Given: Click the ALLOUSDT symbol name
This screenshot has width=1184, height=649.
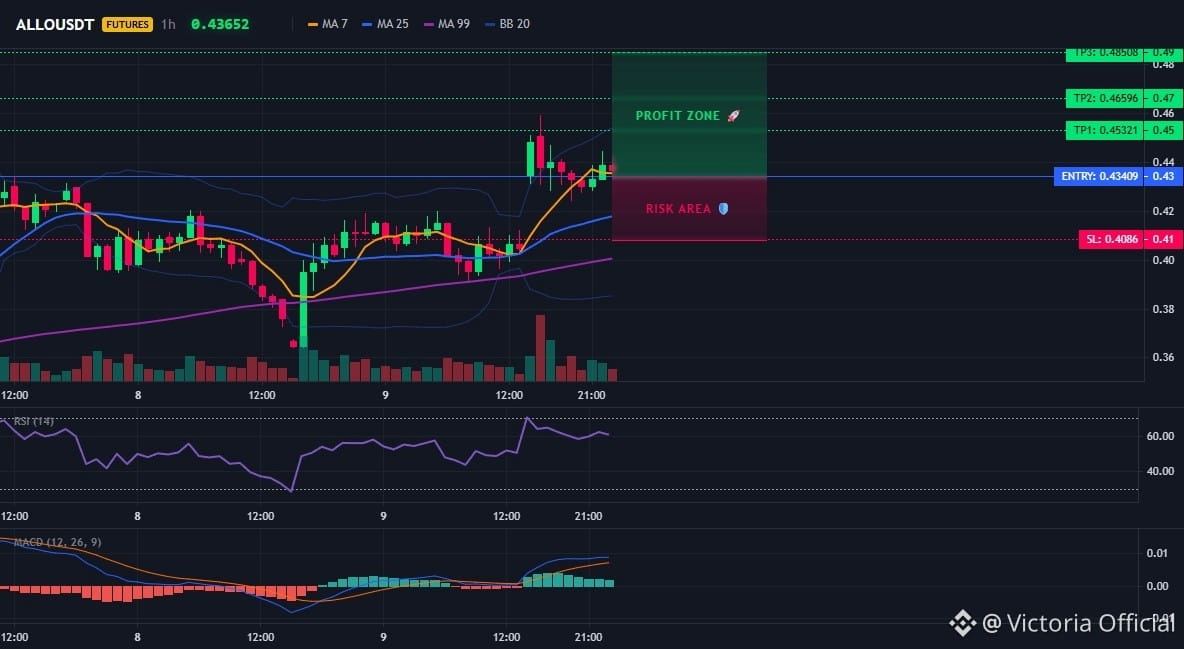Looking at the screenshot, I should 54,24.
